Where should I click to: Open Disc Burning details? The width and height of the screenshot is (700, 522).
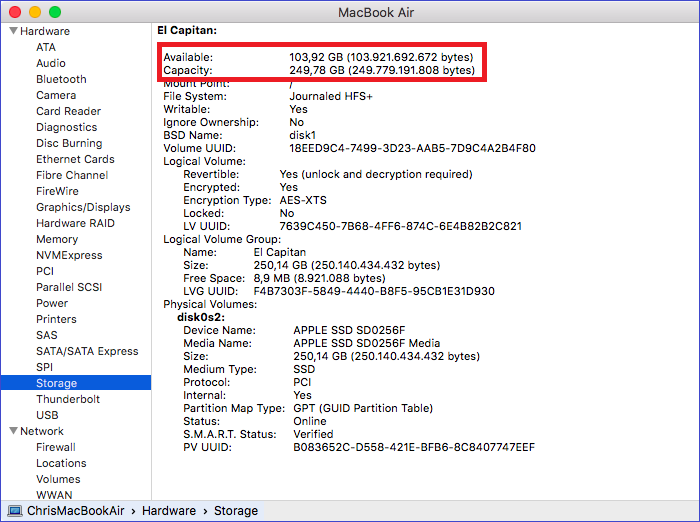pos(69,143)
